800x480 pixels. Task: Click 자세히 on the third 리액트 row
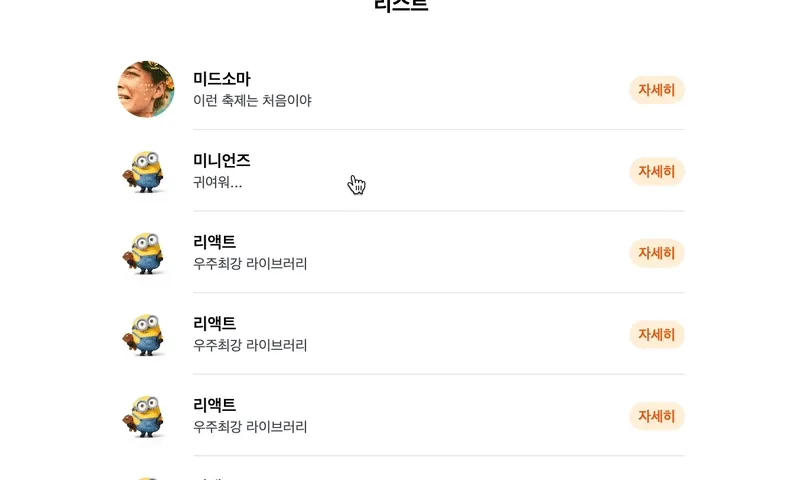tap(657, 416)
